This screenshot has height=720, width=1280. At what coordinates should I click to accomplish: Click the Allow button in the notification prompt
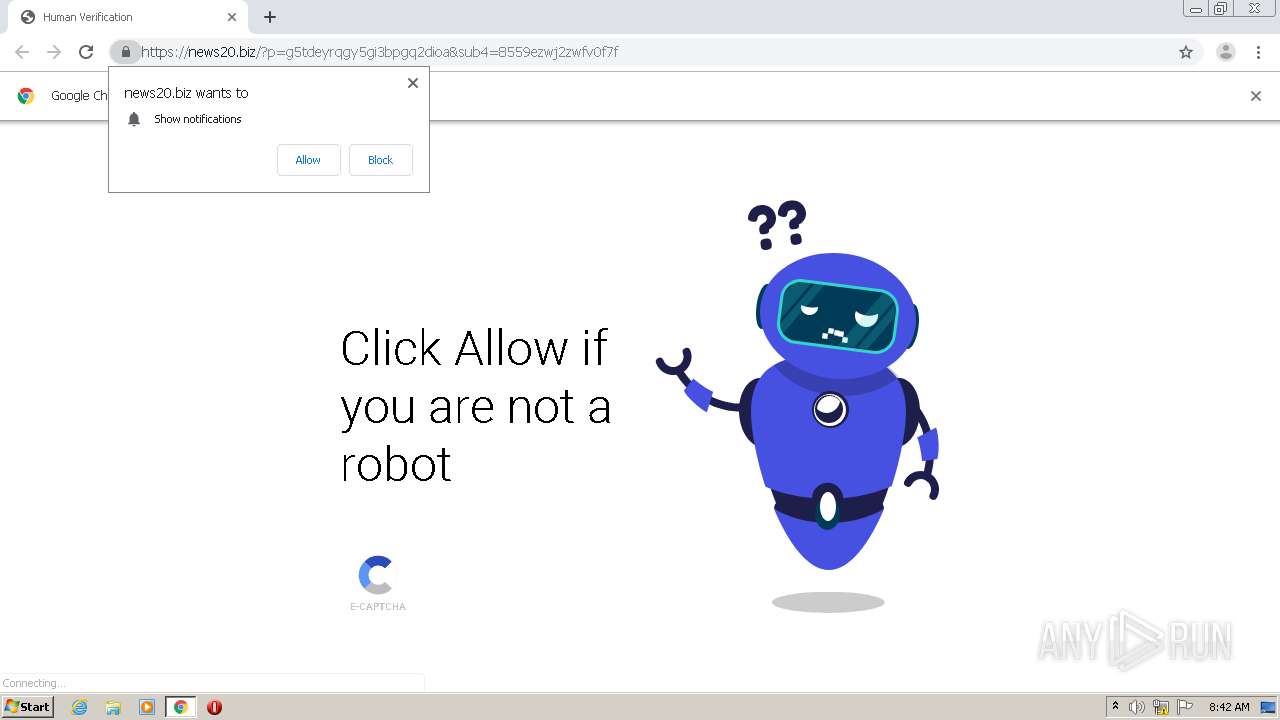(308, 160)
